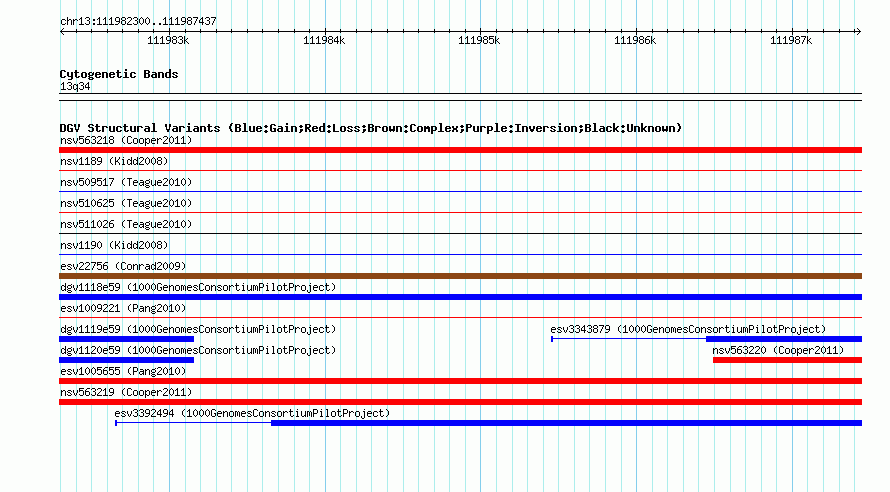
Task: Click nsv563220 (Cooper2011) label
Action: coord(778,350)
